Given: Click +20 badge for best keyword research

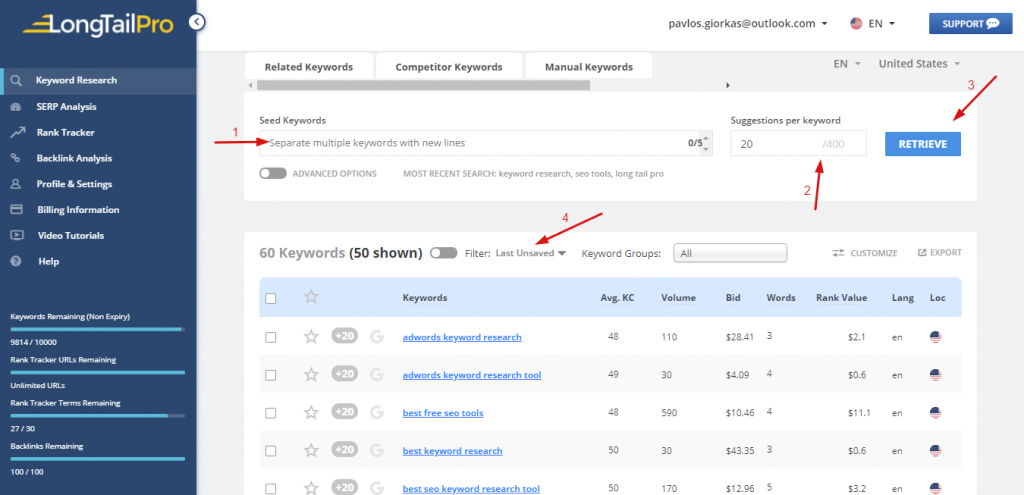Looking at the screenshot, I should tap(345, 450).
